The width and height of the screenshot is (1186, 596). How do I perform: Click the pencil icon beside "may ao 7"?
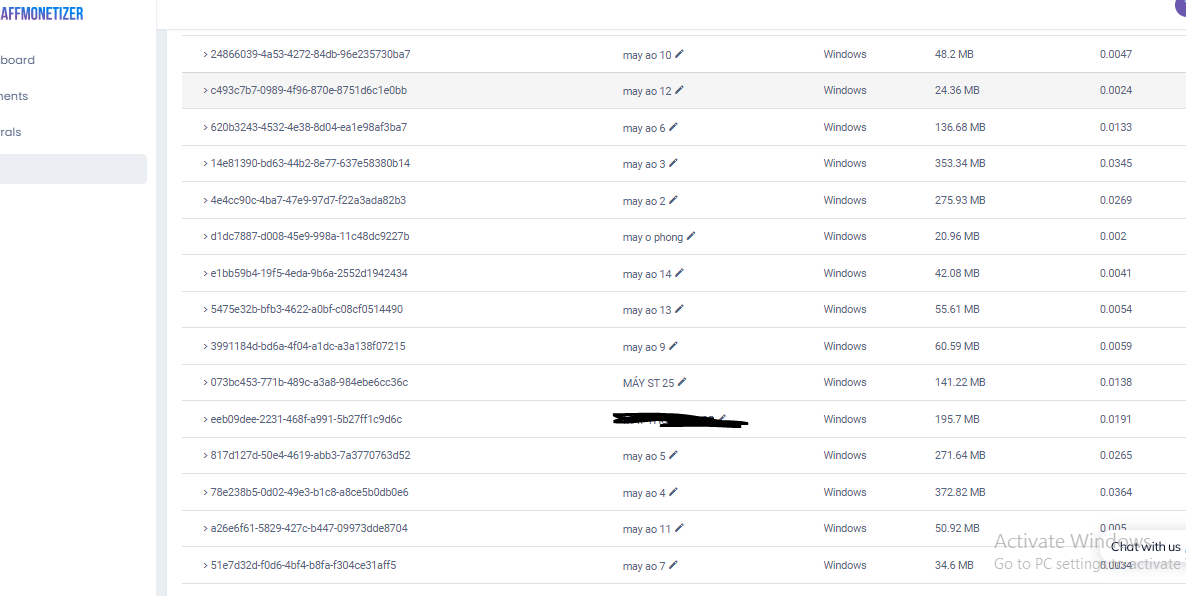click(673, 565)
